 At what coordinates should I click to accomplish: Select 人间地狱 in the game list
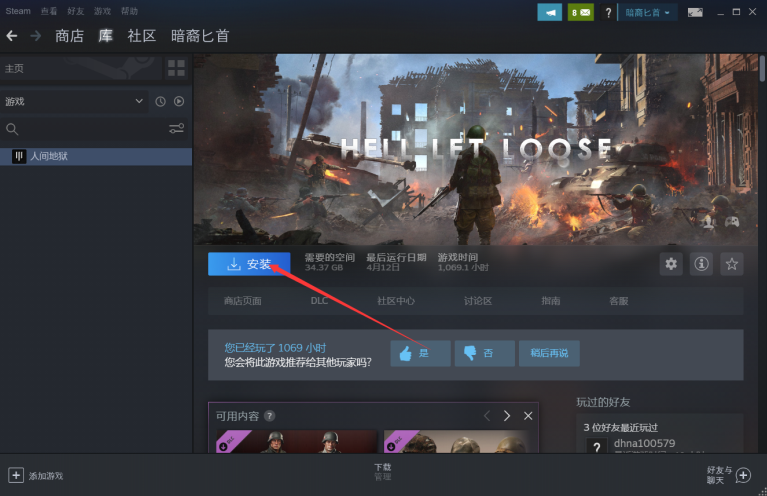pos(96,157)
